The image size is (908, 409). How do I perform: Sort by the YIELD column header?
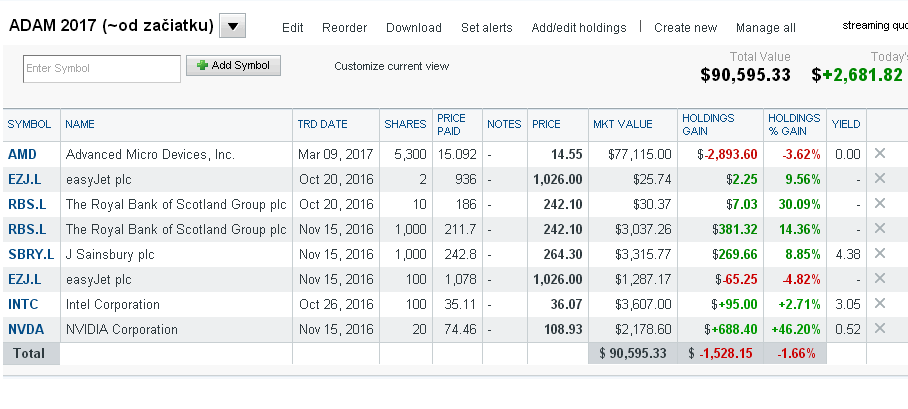(x=846, y=124)
